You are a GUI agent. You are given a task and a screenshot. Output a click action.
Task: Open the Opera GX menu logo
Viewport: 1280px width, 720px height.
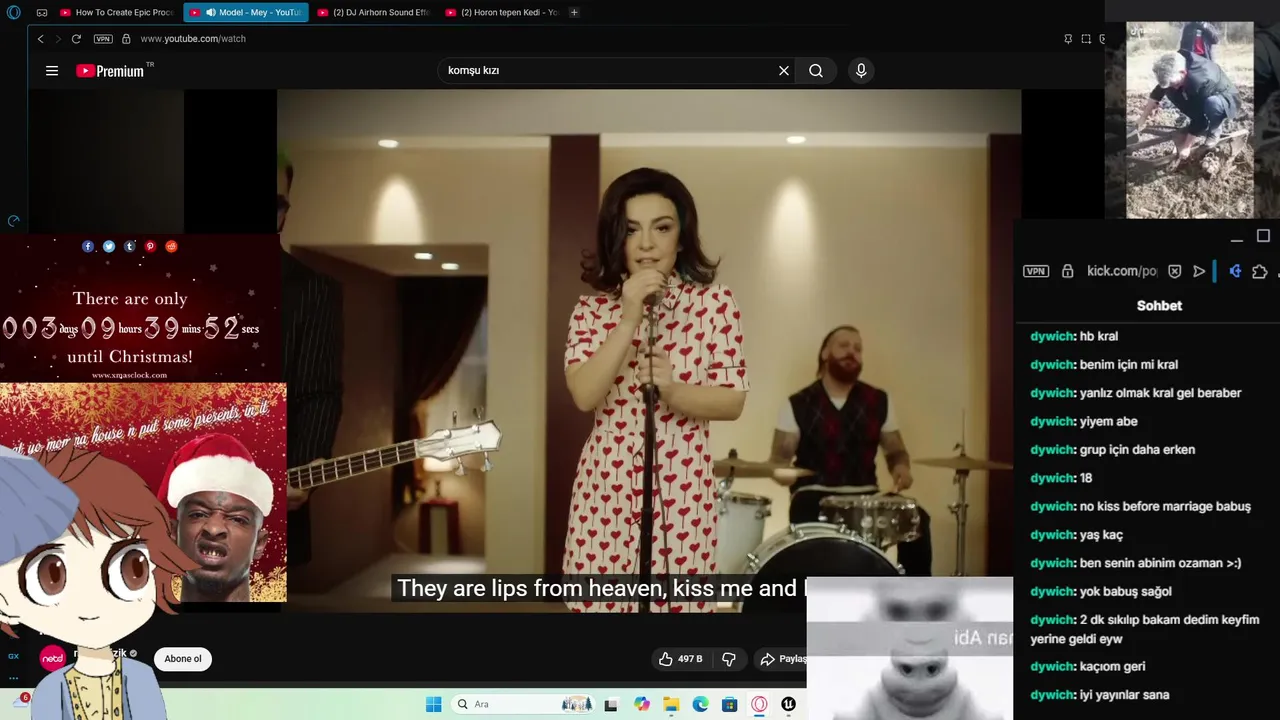click(13, 12)
